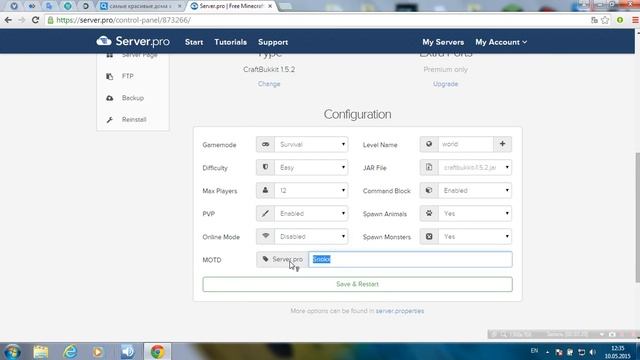
Task: Click the paw icon for Spawn Animals
Action: (429, 213)
